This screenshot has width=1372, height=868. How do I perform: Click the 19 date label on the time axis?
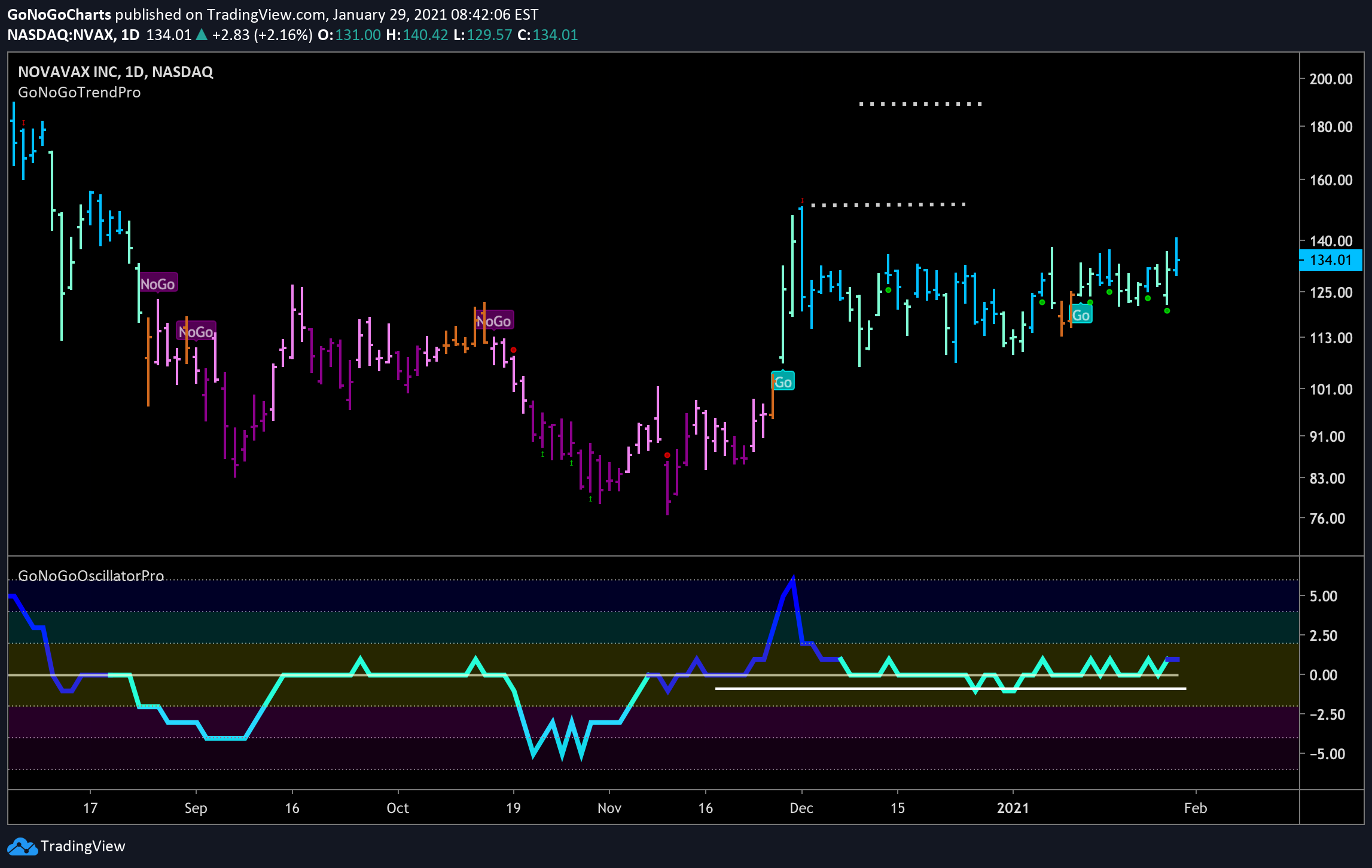[x=513, y=808]
